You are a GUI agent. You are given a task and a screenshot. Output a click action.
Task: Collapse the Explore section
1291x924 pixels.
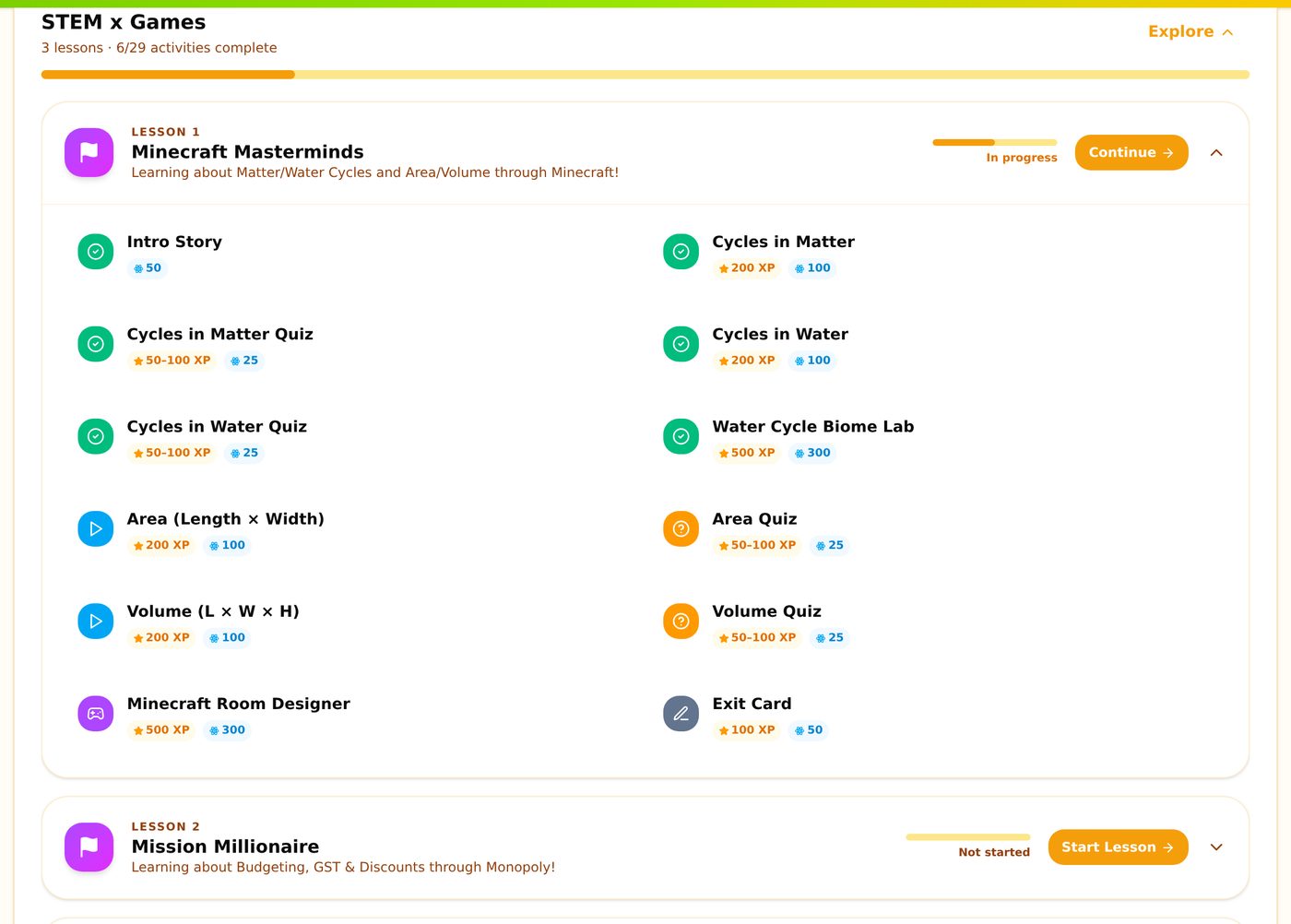pyautogui.click(x=1190, y=31)
